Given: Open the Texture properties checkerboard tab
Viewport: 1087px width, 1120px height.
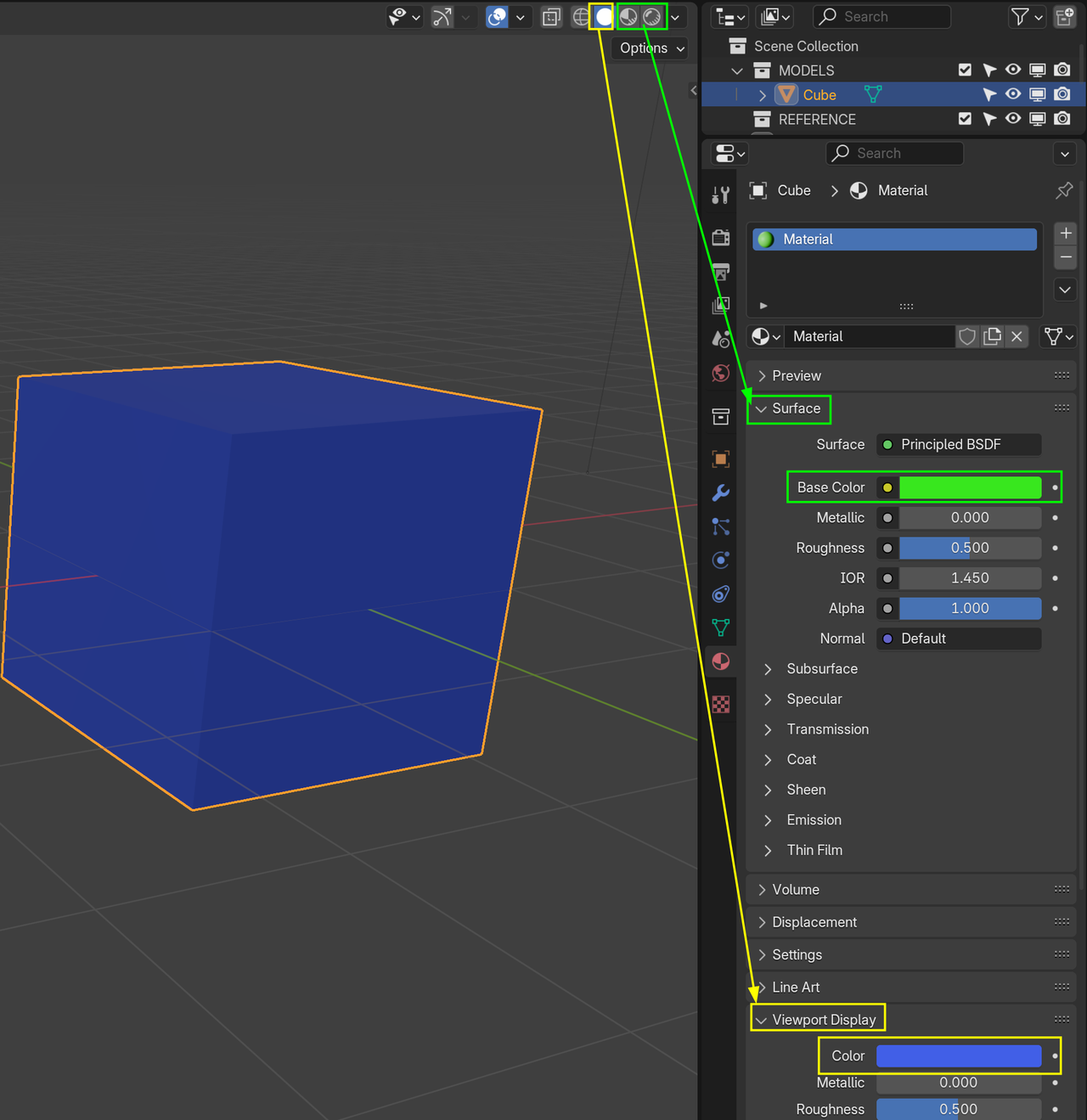Looking at the screenshot, I should [x=721, y=704].
